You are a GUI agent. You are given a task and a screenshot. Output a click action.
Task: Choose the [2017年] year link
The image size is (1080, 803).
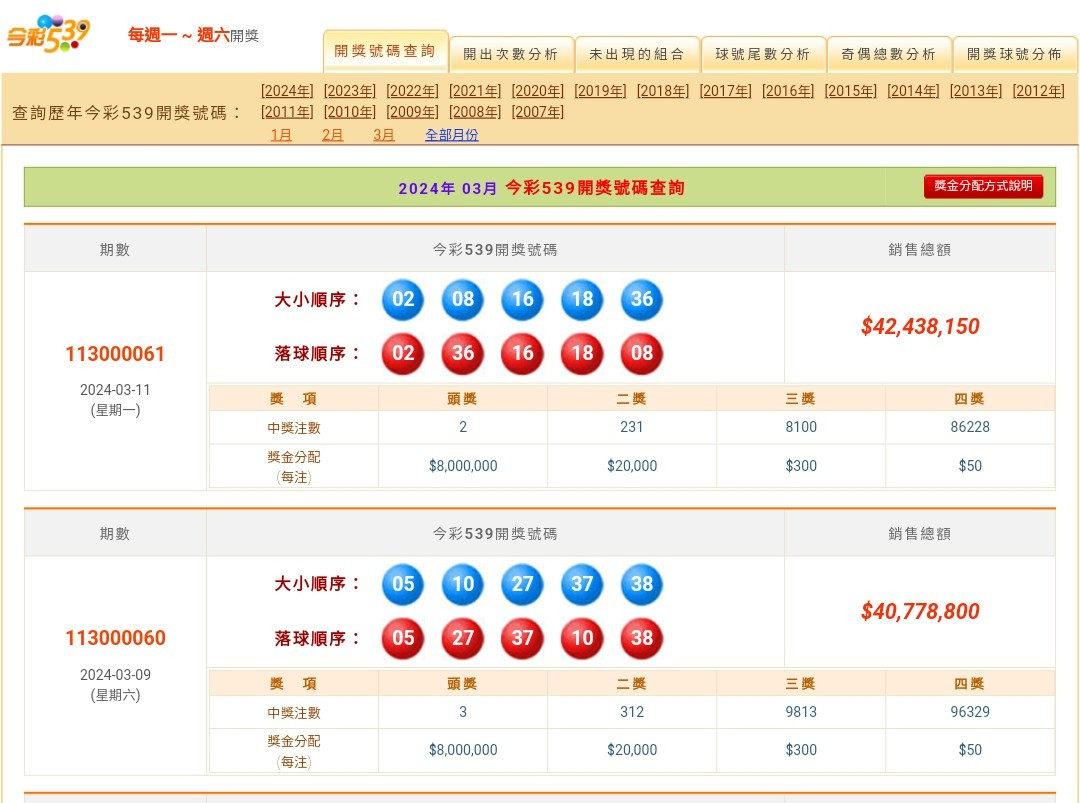726,91
